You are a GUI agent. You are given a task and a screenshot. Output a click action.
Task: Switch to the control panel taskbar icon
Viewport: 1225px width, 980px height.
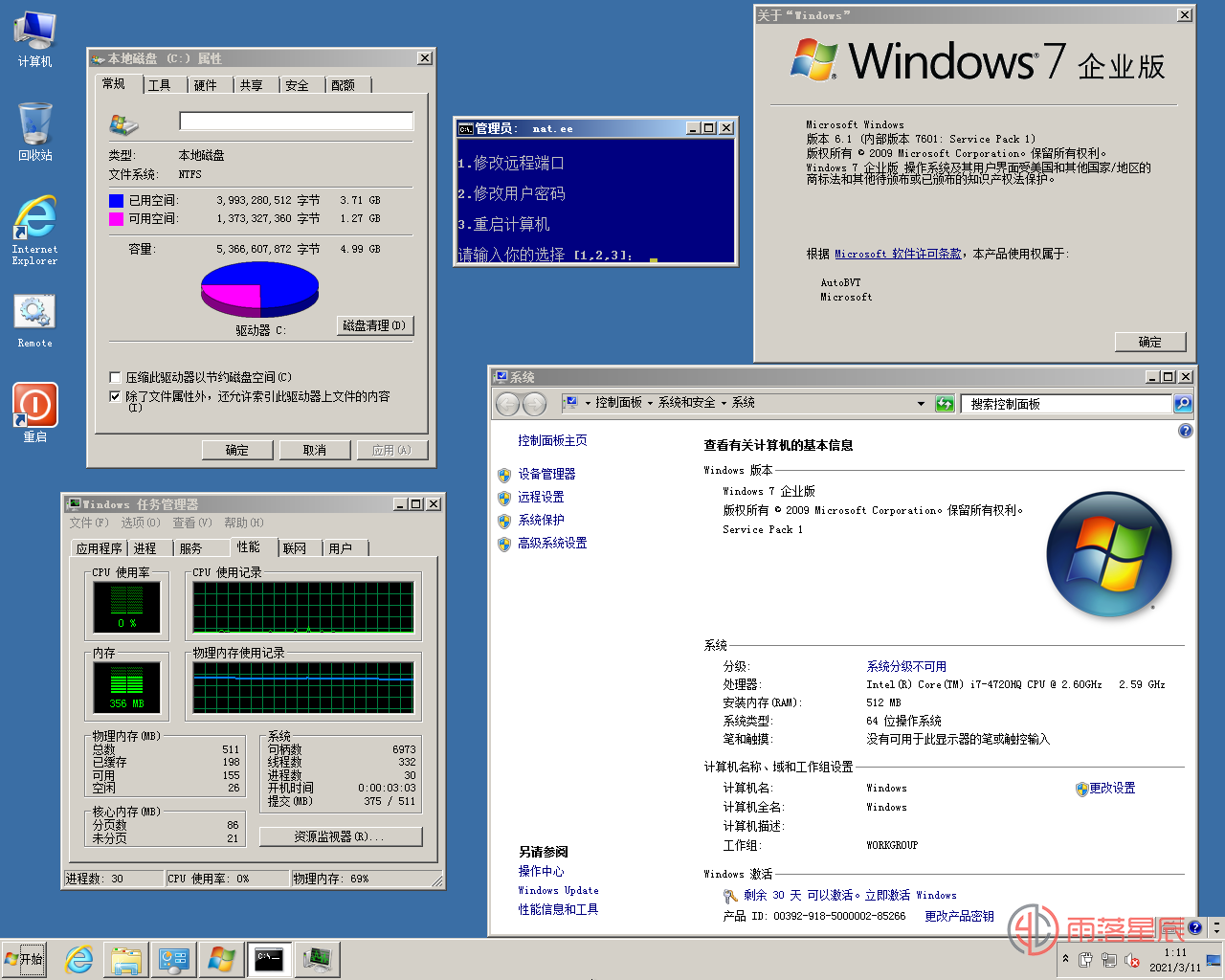173,959
